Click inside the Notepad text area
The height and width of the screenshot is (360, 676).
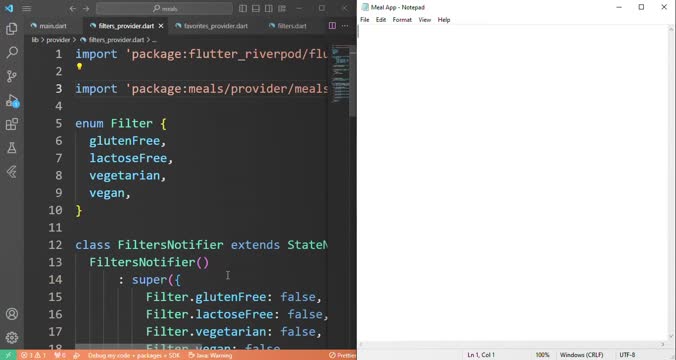(x=512, y=181)
